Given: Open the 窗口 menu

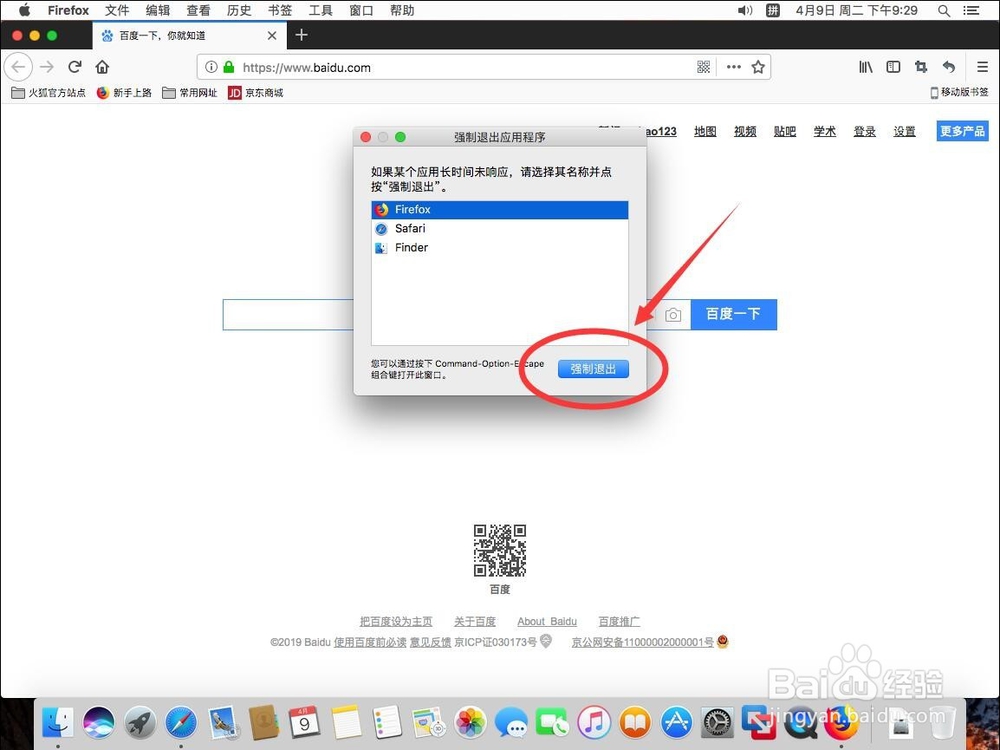Looking at the screenshot, I should pos(362,10).
